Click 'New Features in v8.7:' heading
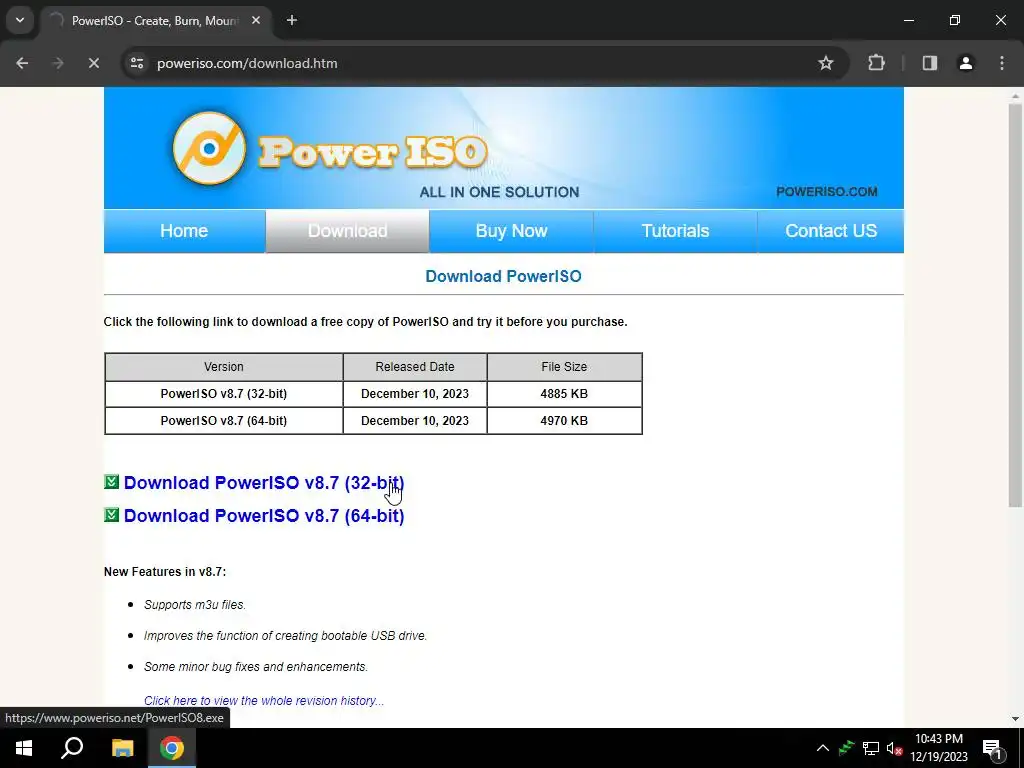The height and width of the screenshot is (768, 1024). pos(165,571)
